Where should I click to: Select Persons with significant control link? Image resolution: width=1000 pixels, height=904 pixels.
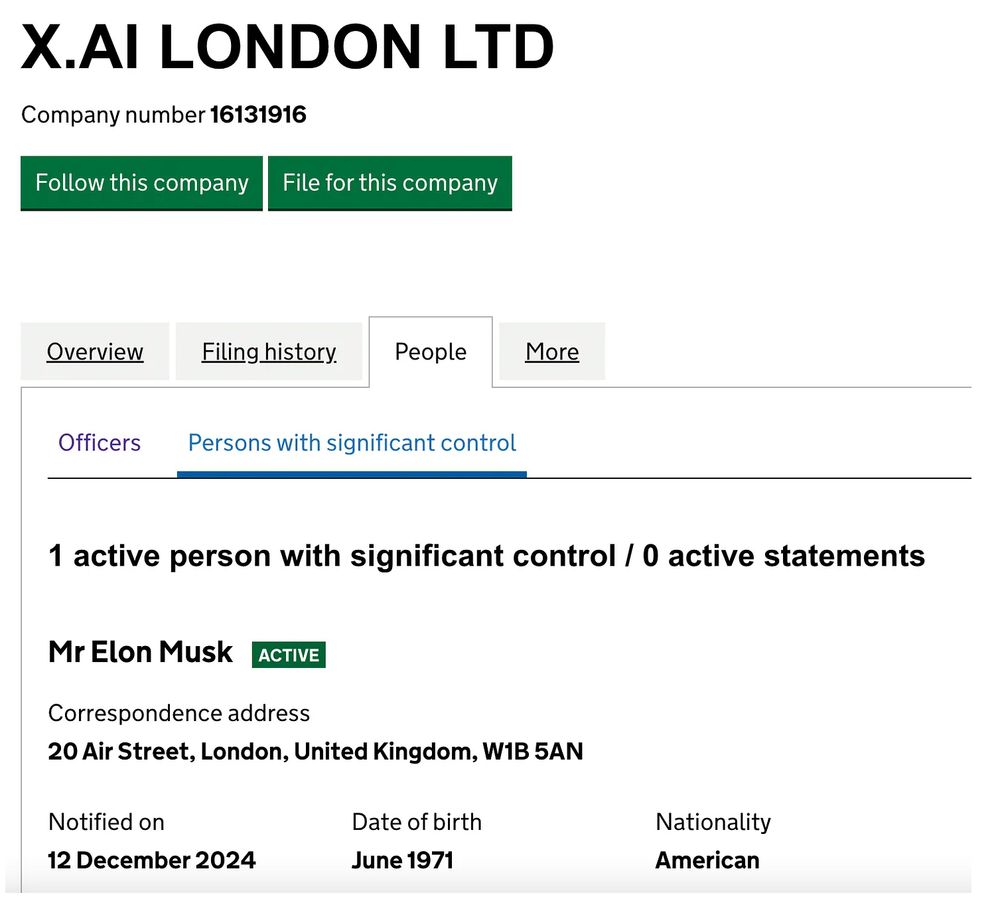point(352,443)
